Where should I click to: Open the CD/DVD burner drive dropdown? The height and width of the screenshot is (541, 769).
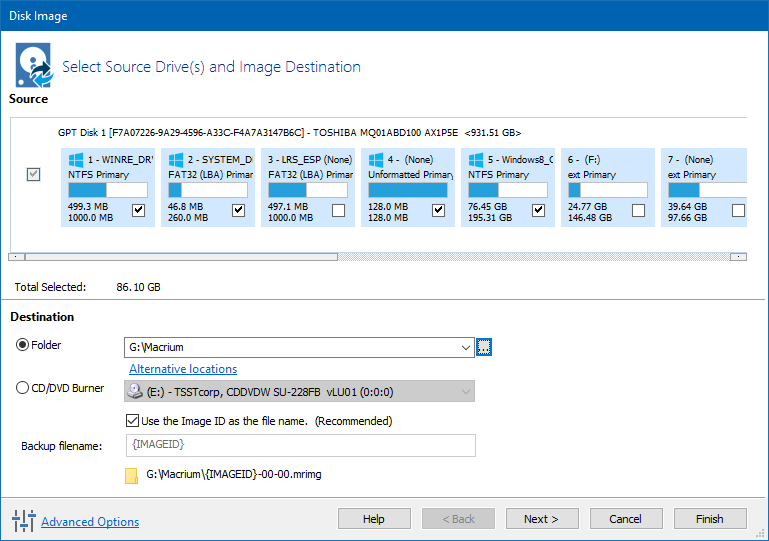(x=466, y=391)
